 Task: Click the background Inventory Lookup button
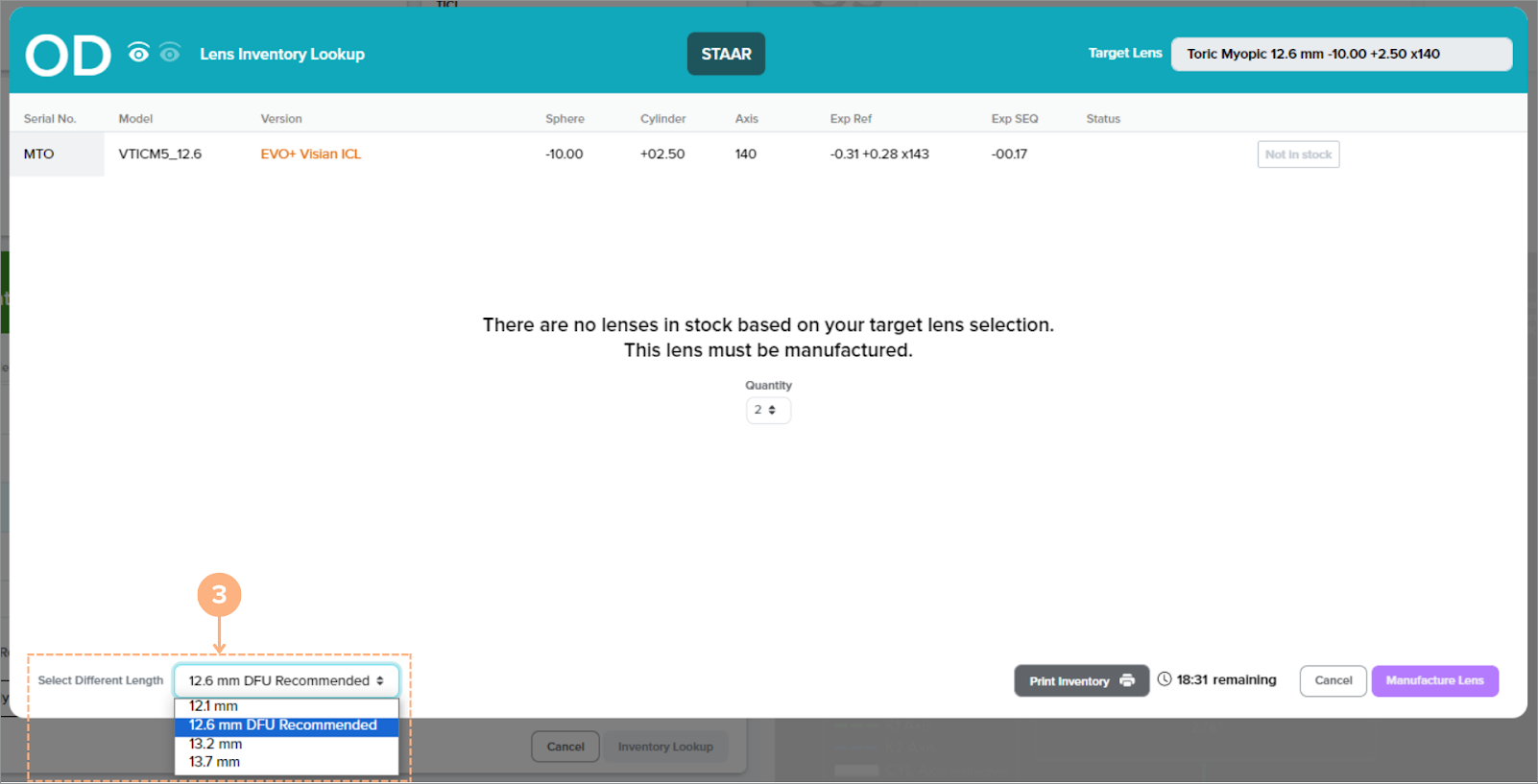point(665,747)
